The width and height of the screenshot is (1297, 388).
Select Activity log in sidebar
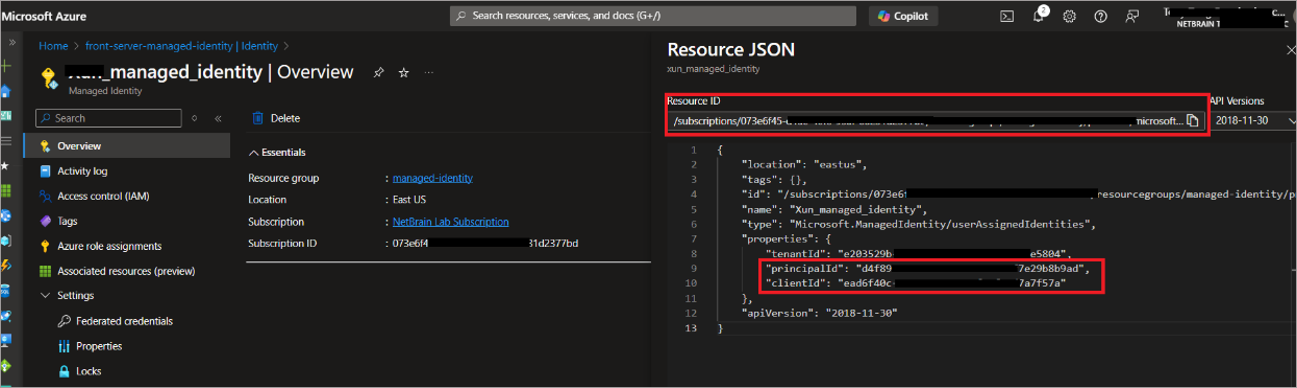tap(82, 171)
